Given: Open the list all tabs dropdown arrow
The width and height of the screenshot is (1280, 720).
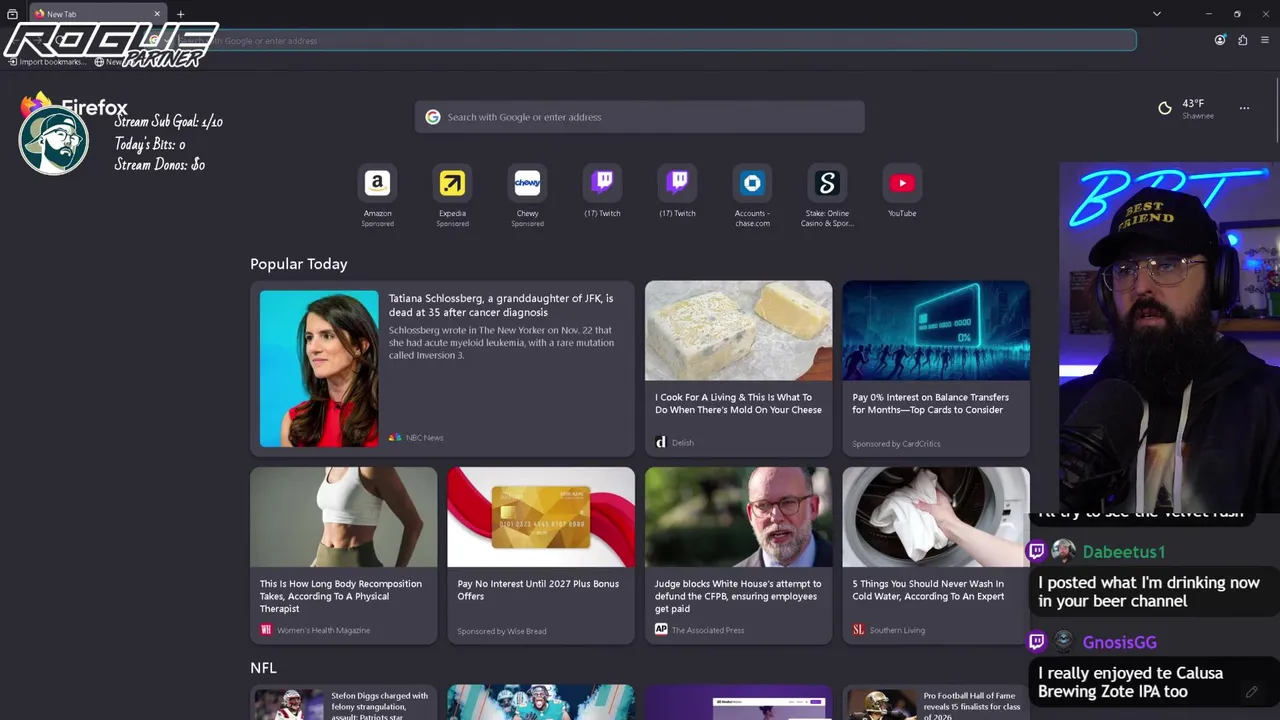Looking at the screenshot, I should pos(1156,14).
